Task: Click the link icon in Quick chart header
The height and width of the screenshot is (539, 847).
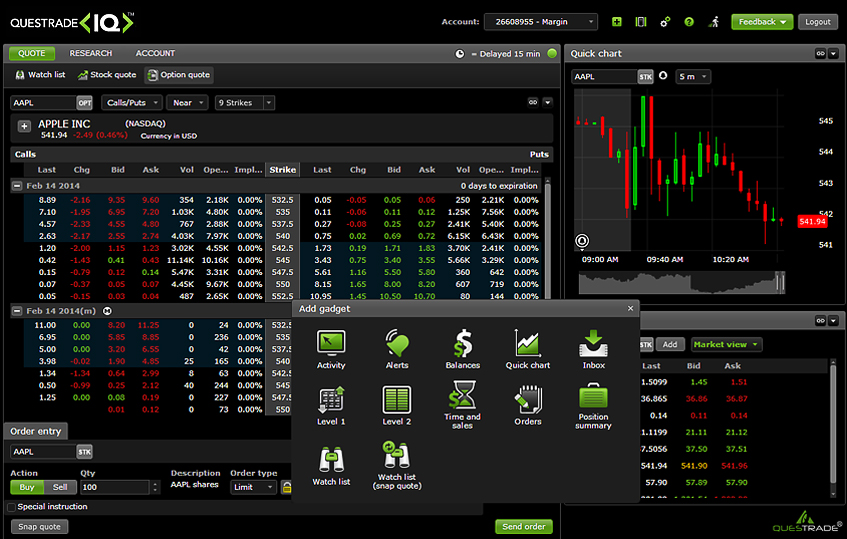Action: pyautogui.click(x=820, y=53)
